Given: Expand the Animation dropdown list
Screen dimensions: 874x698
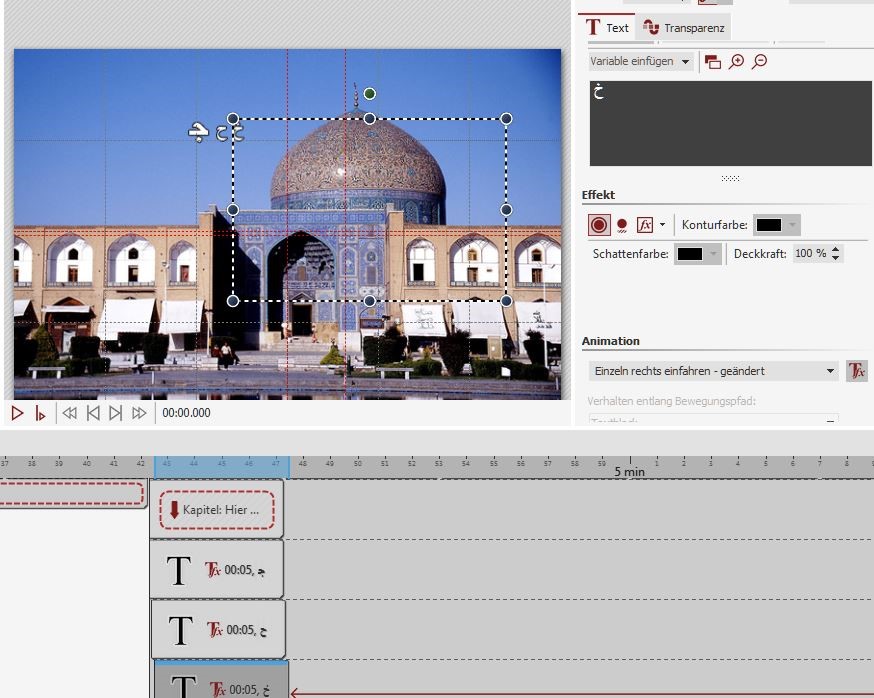Looking at the screenshot, I should (830, 371).
